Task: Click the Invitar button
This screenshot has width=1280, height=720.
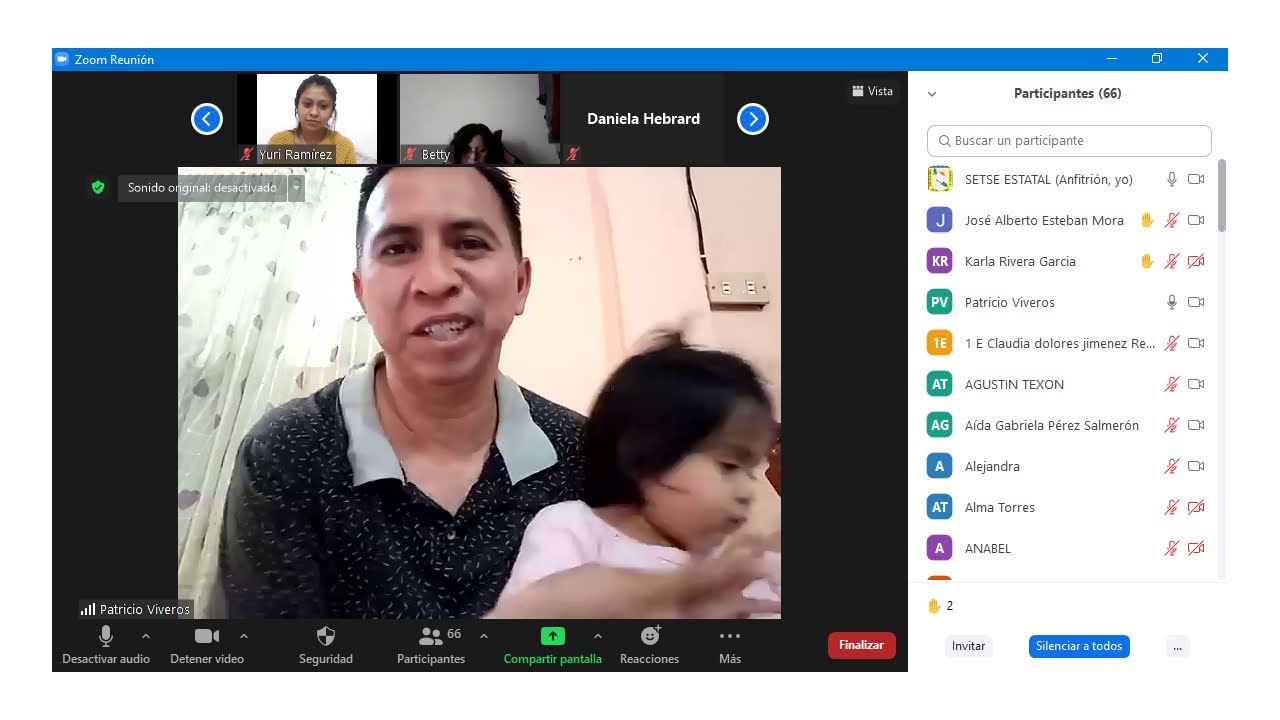Action: [x=968, y=646]
